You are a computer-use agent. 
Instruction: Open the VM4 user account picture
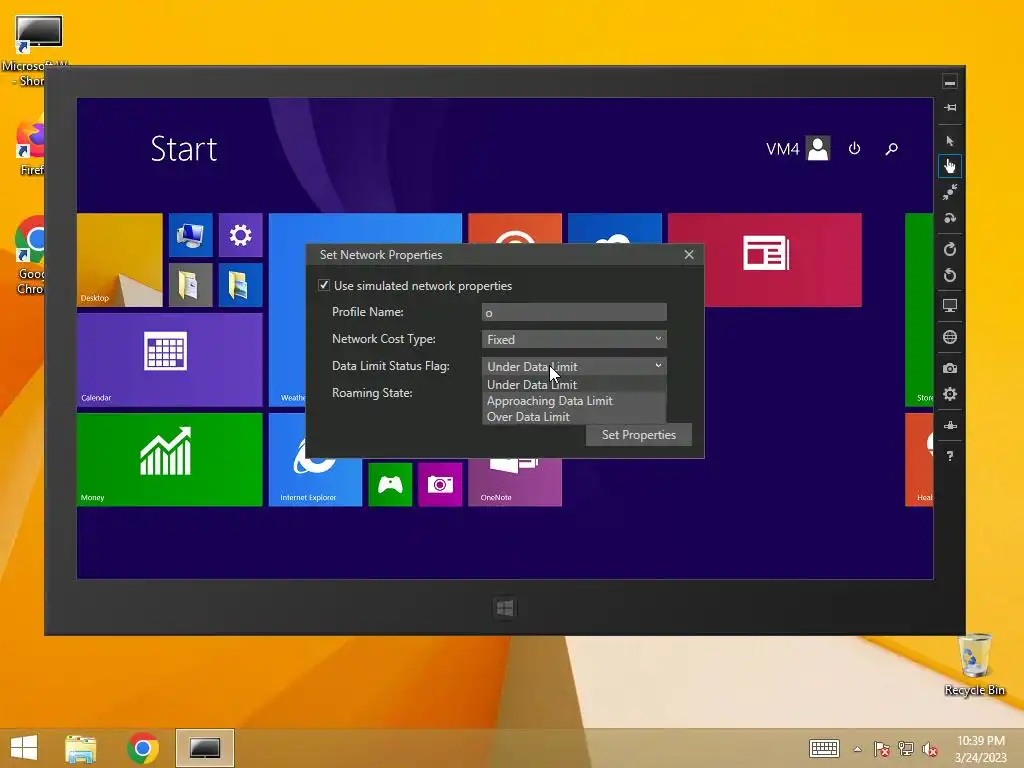(818, 148)
